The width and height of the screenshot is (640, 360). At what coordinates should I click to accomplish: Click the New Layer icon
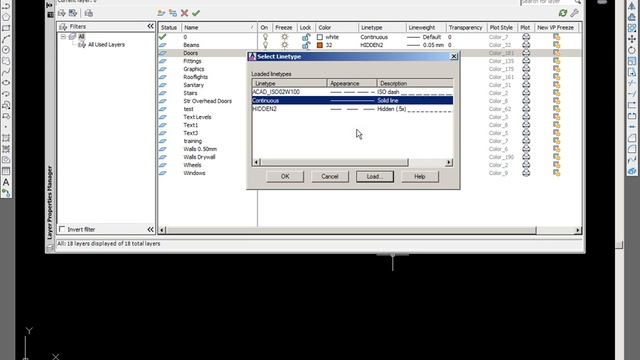coord(161,13)
